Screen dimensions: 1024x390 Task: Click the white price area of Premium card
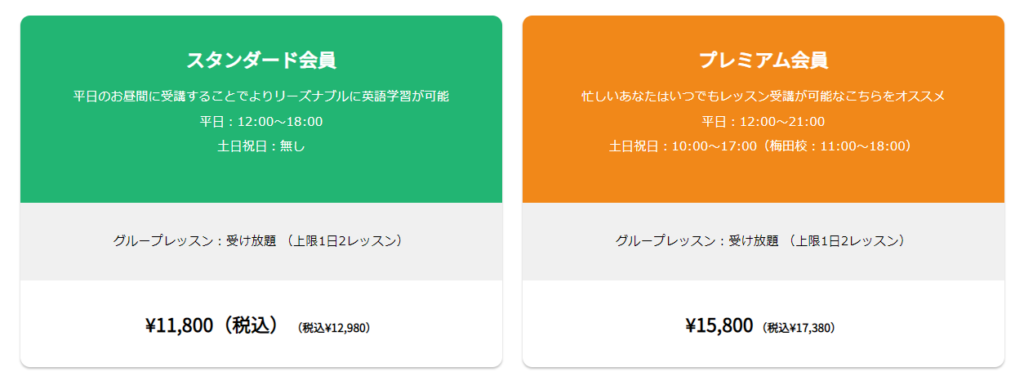763,324
